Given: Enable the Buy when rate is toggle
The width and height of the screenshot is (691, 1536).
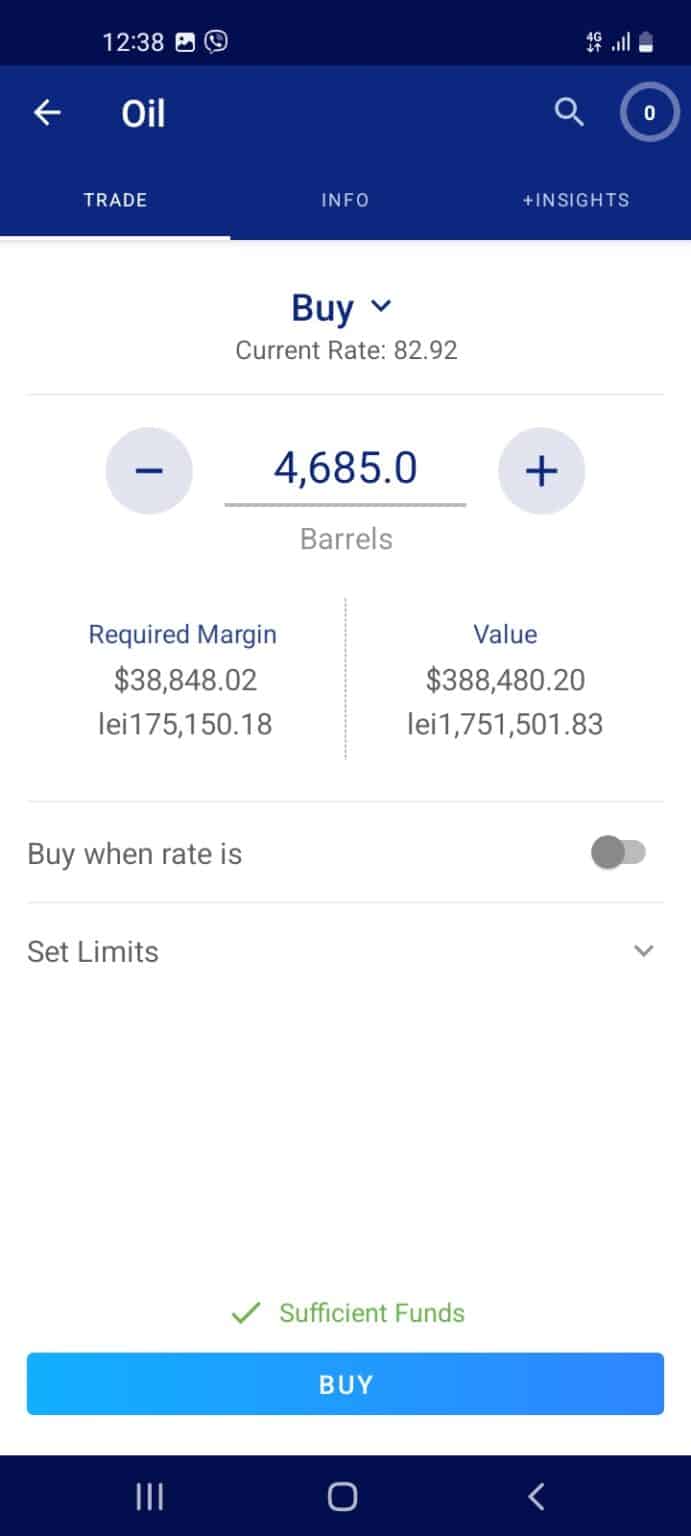Looking at the screenshot, I should point(617,852).
